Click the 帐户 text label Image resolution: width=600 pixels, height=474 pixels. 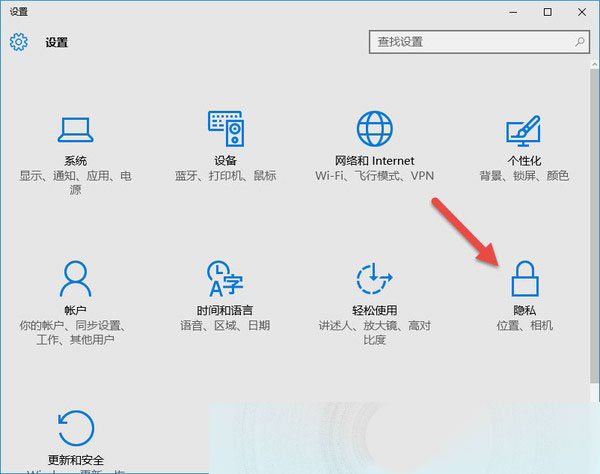pos(75,310)
